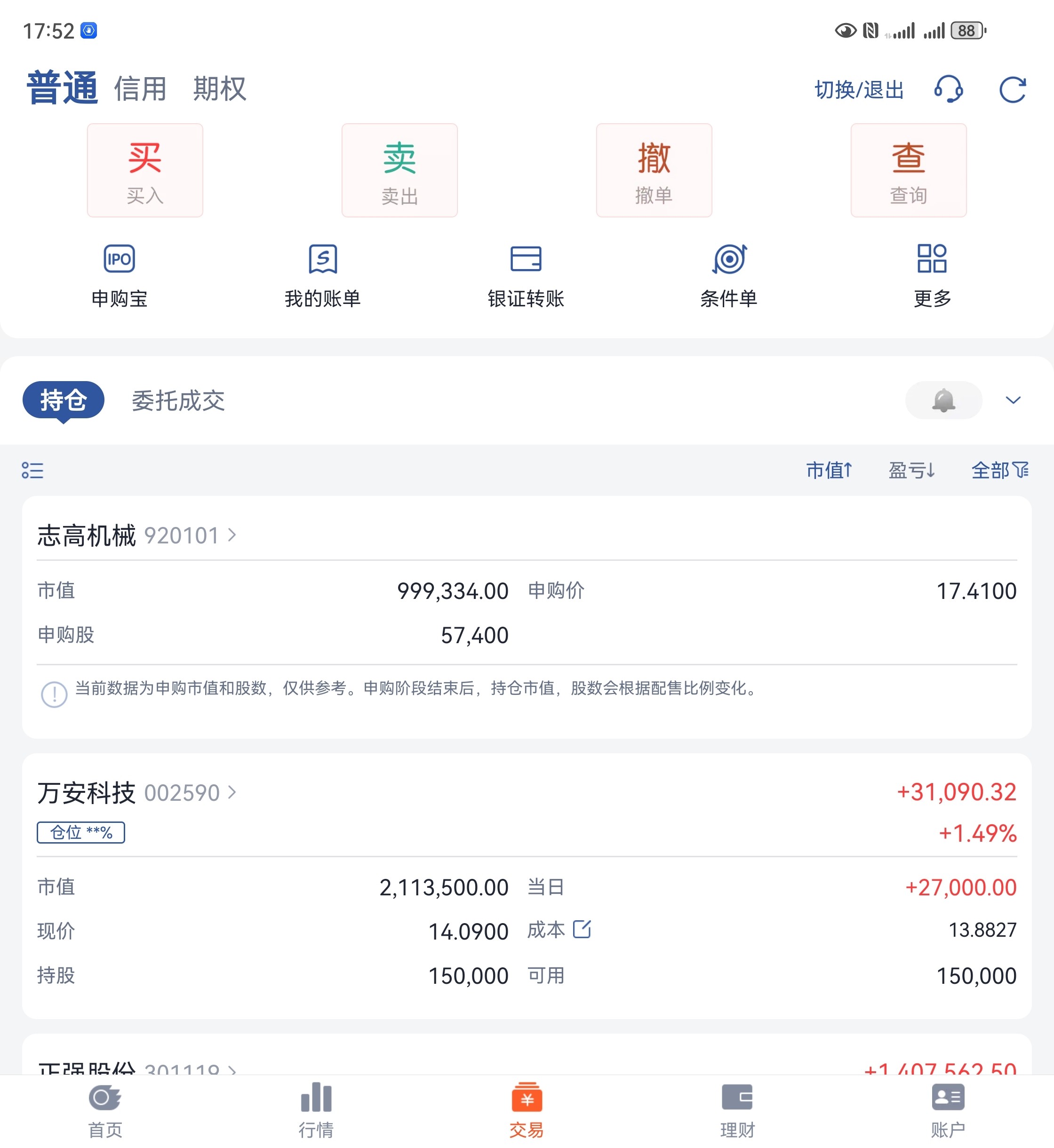Open the 查询 query button
This screenshot has height=1148, width=1054.
[908, 170]
